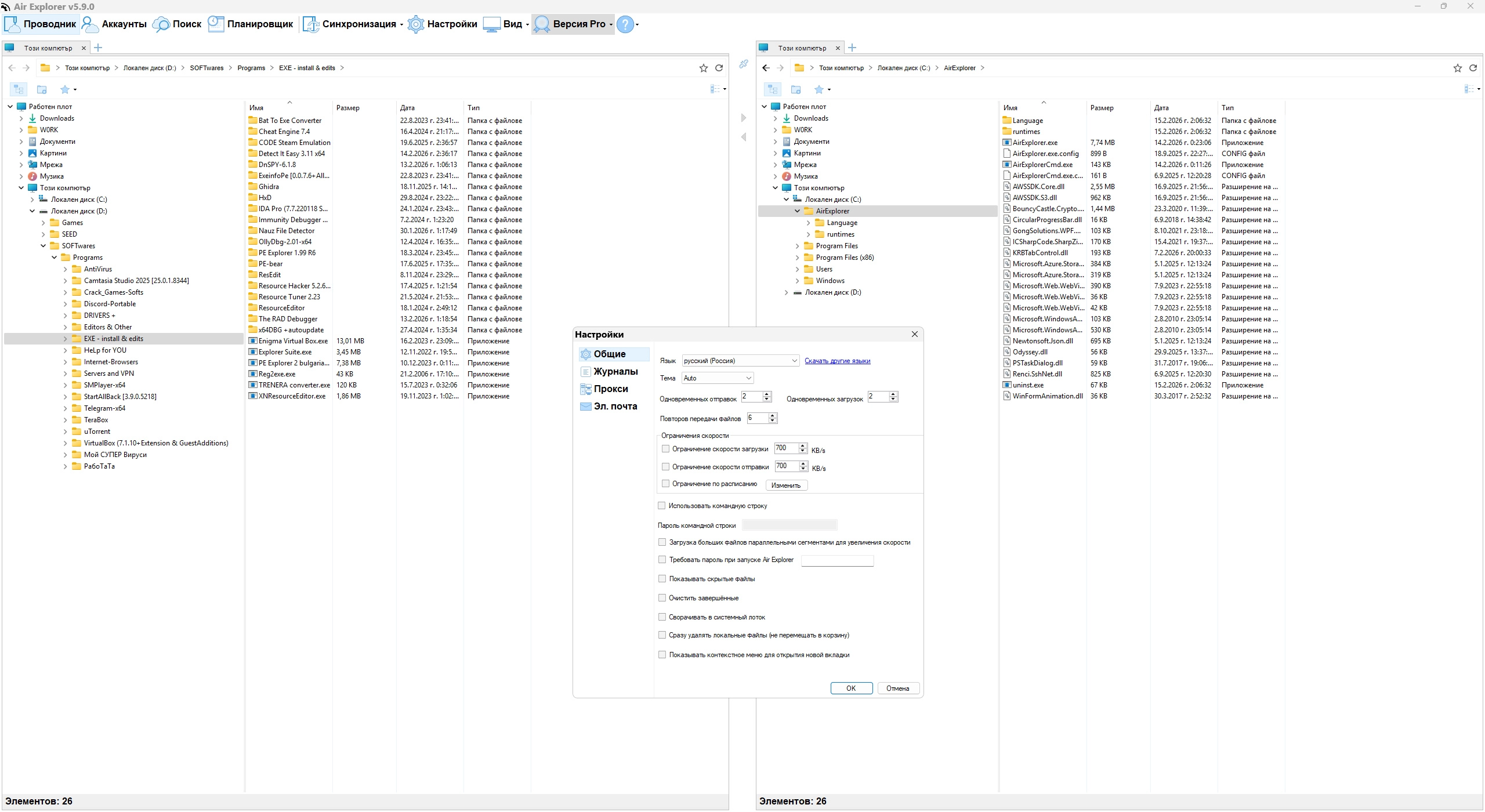Open the Scheduler (Планировщик) icon
The height and width of the screenshot is (812, 1485).
tap(216, 24)
